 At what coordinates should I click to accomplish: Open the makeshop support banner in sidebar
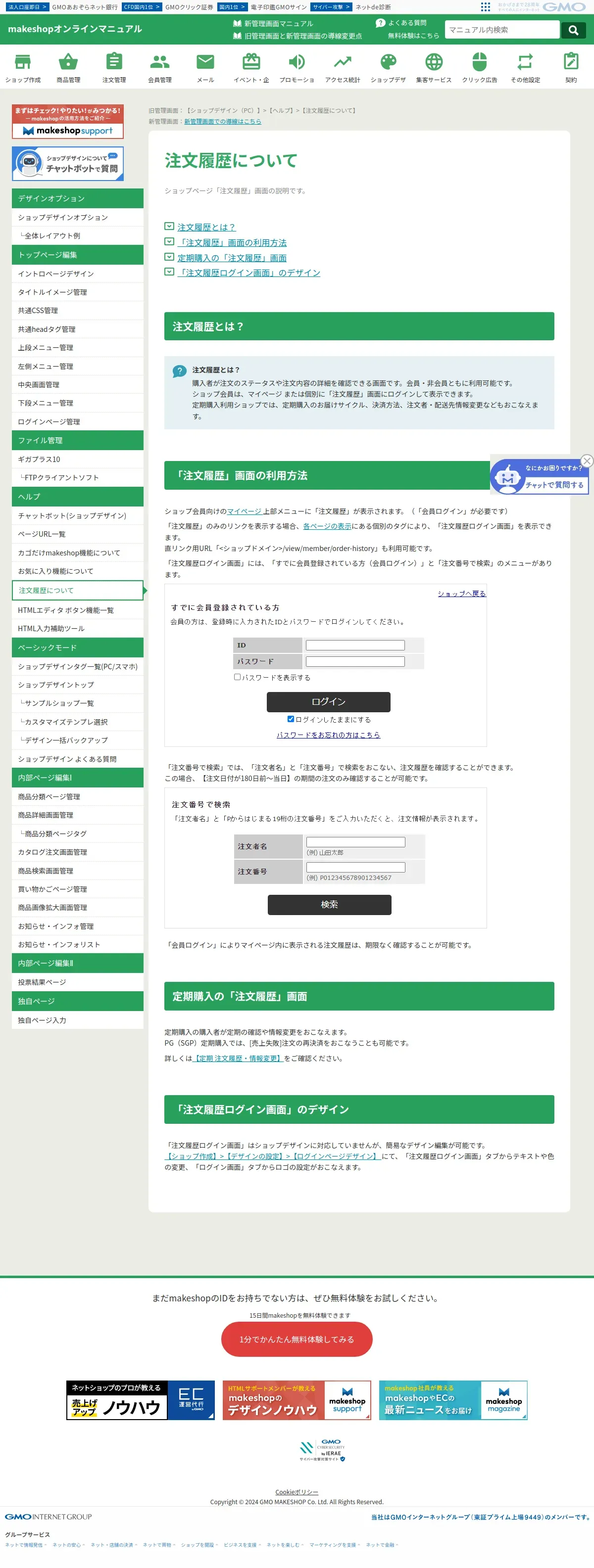point(68,122)
